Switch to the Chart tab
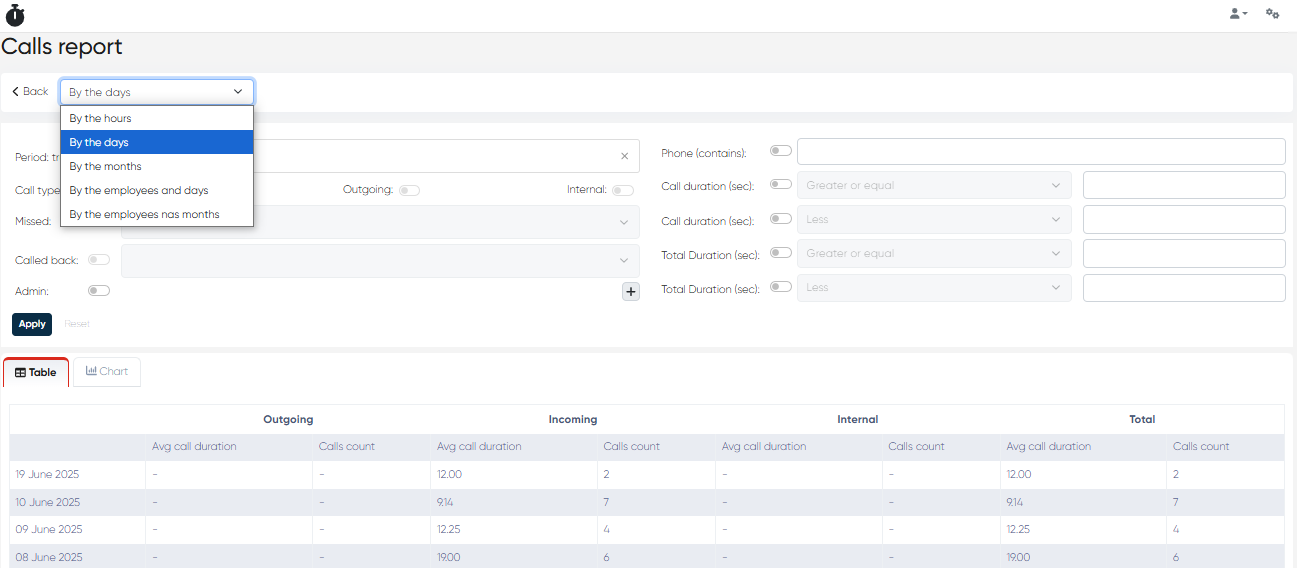Viewport: 1297px width, 568px height. point(107,372)
